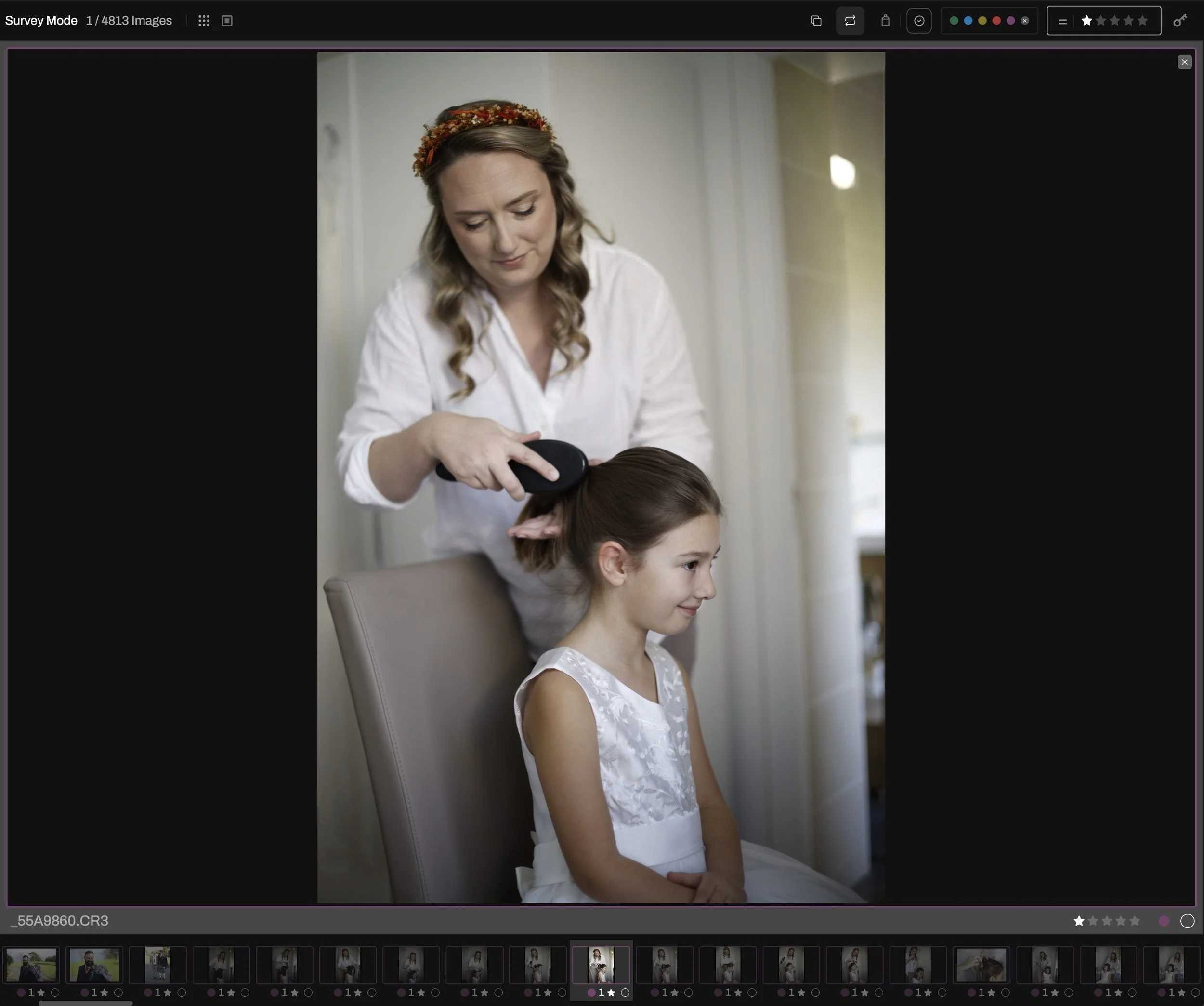Click the overlapping squares duplicate icon
Screen dimensions: 1204x1006
(816, 21)
